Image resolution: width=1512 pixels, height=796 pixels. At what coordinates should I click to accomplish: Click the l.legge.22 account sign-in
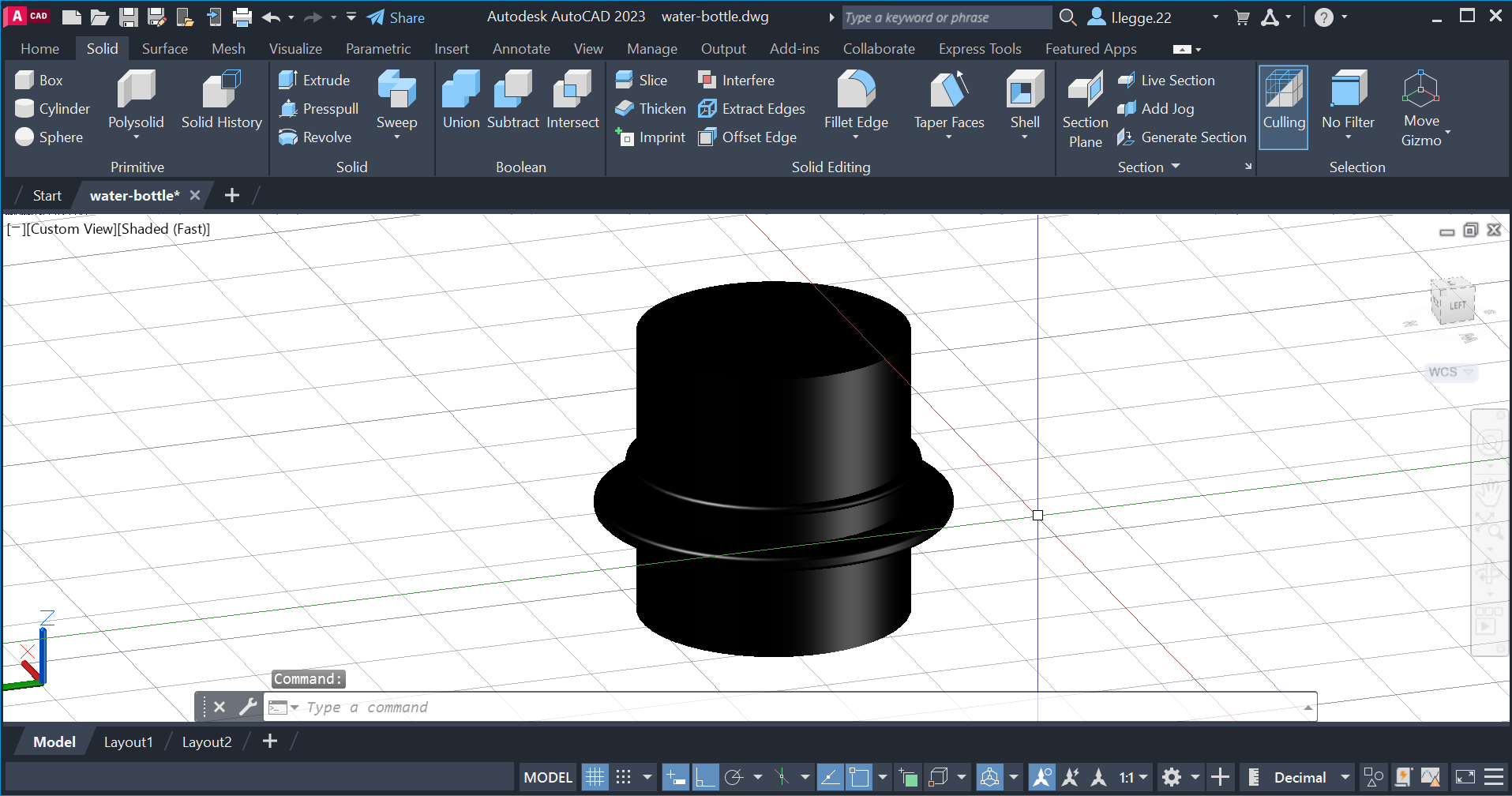[x=1131, y=17]
